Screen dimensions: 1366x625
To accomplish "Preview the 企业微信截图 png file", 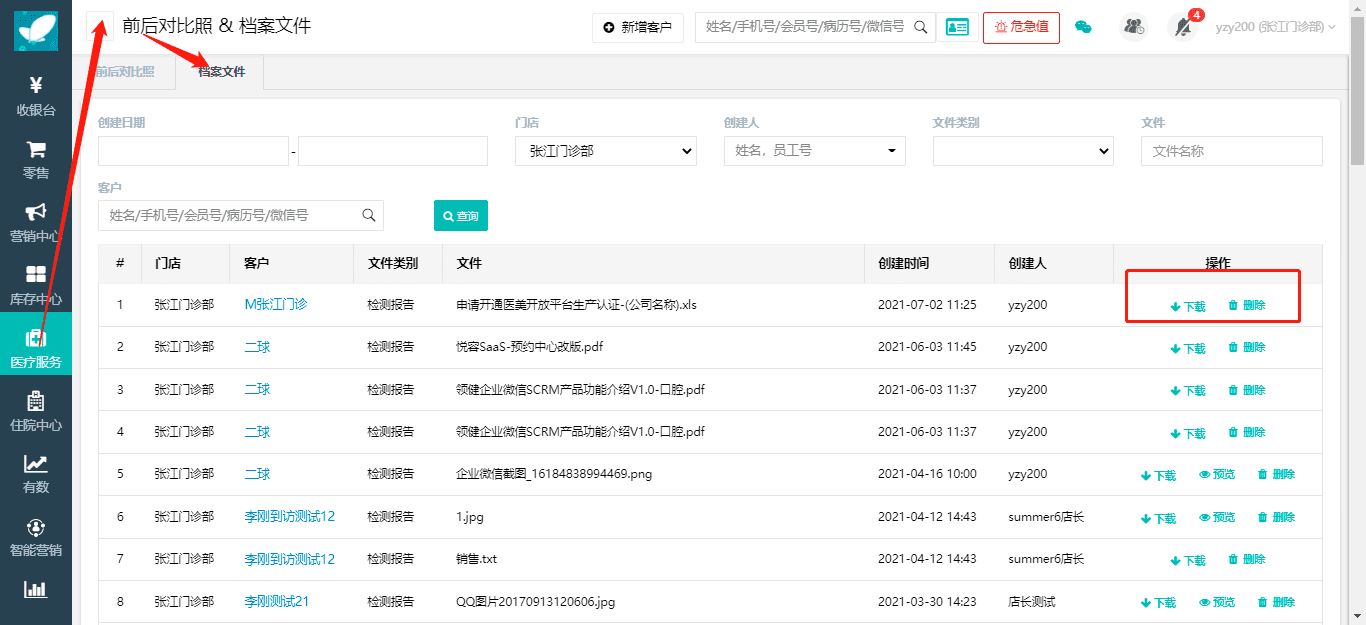I will 1217,475.
